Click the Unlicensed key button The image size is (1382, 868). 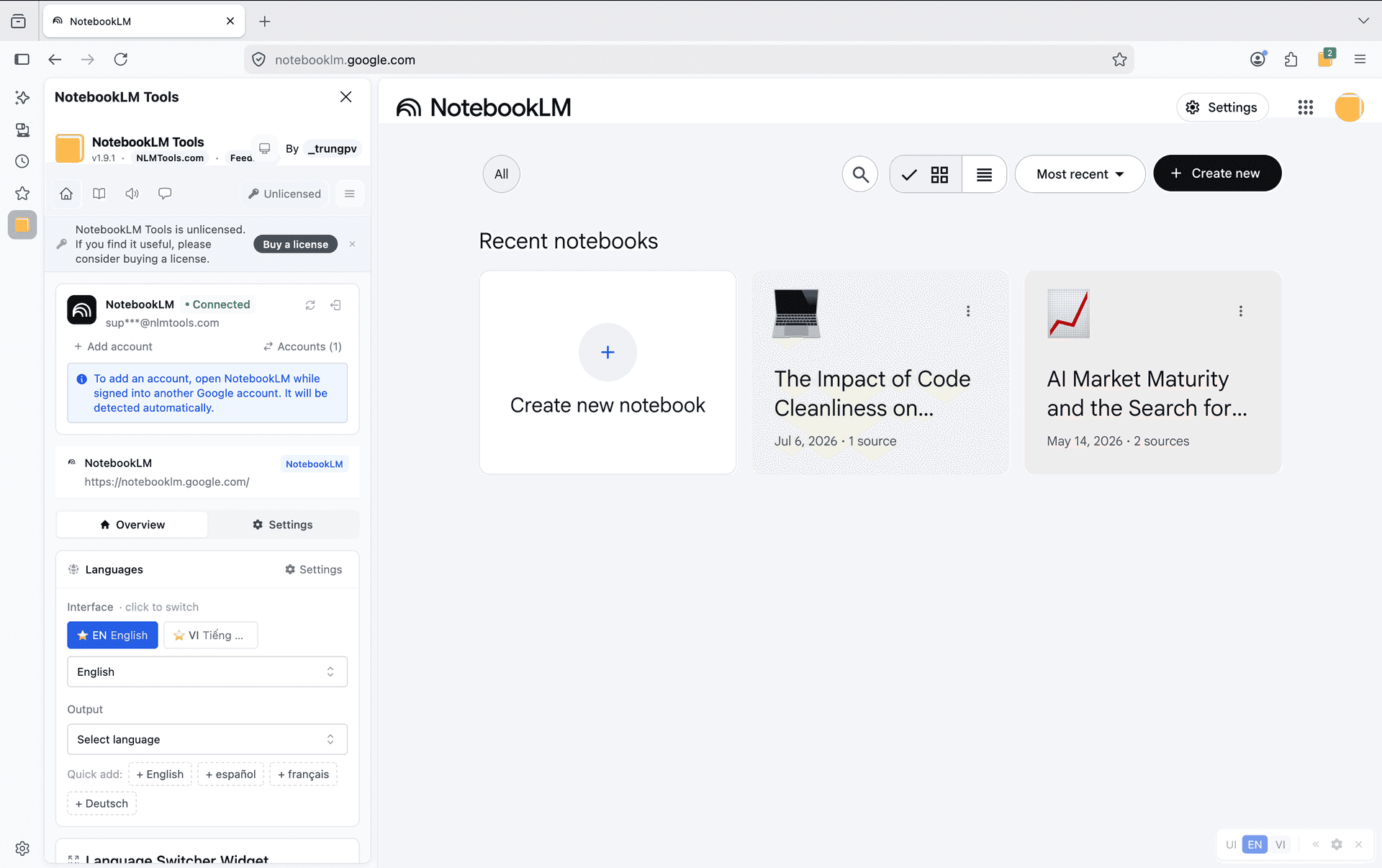[x=285, y=194]
